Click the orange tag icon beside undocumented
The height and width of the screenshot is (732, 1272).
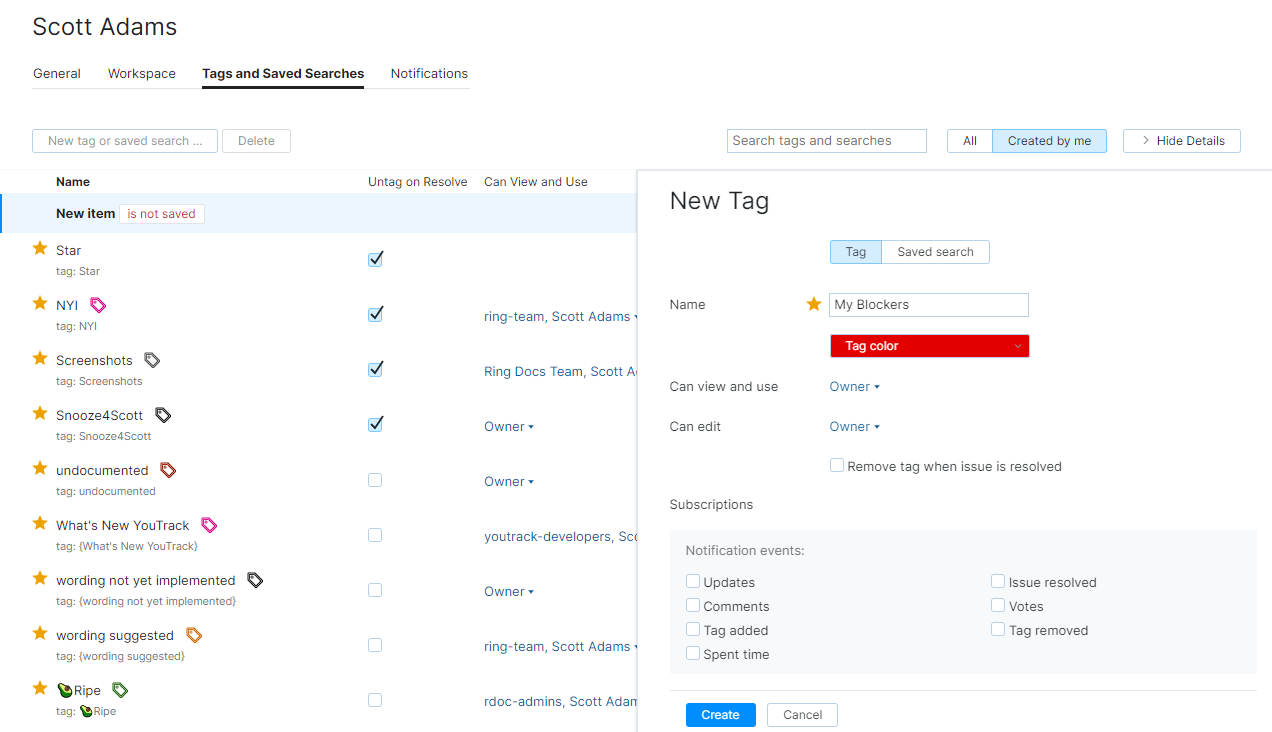click(x=166, y=468)
